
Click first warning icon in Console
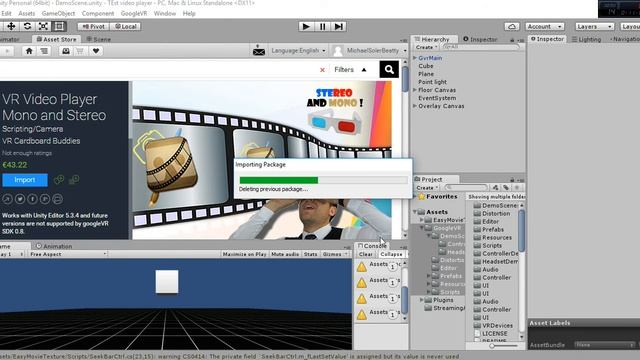coord(362,267)
